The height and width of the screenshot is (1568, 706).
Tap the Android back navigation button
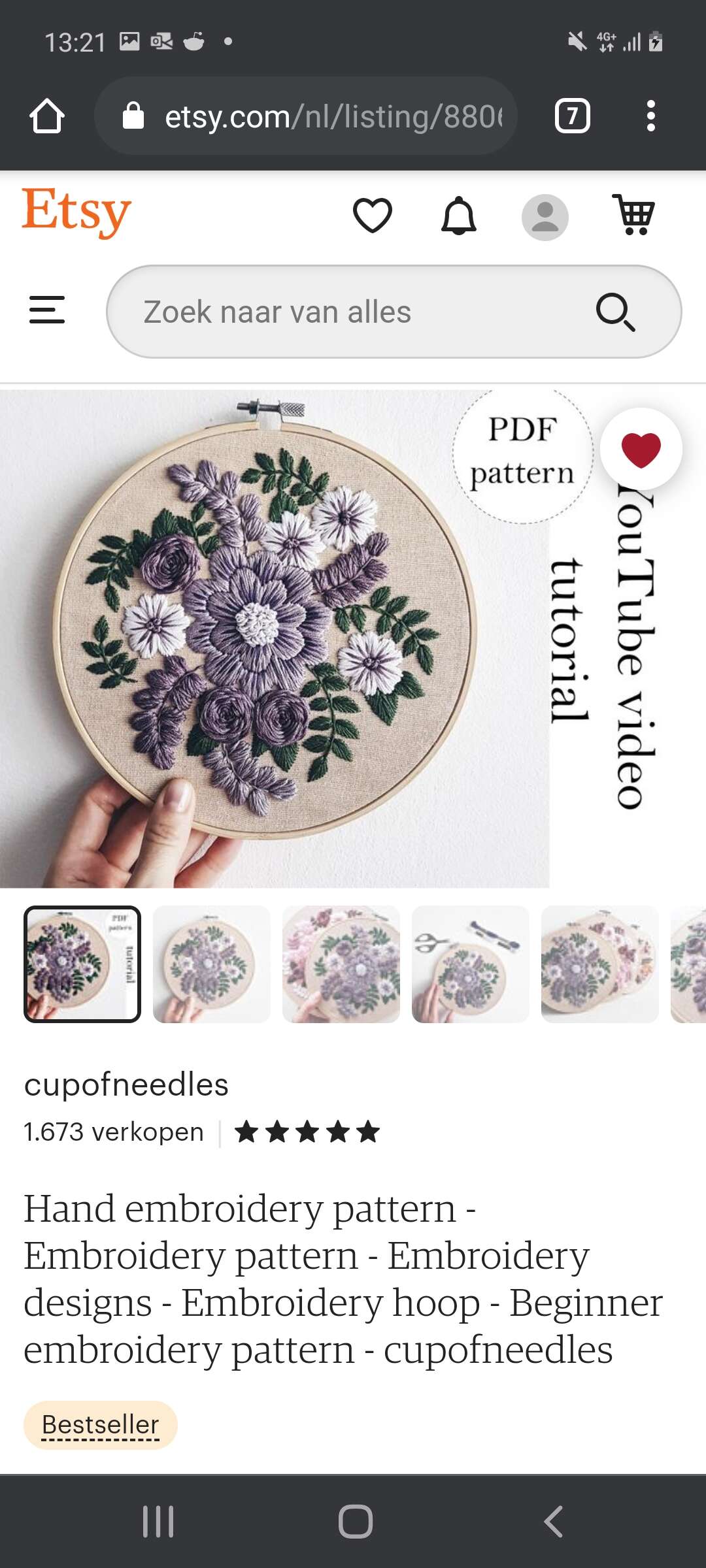point(554,1521)
